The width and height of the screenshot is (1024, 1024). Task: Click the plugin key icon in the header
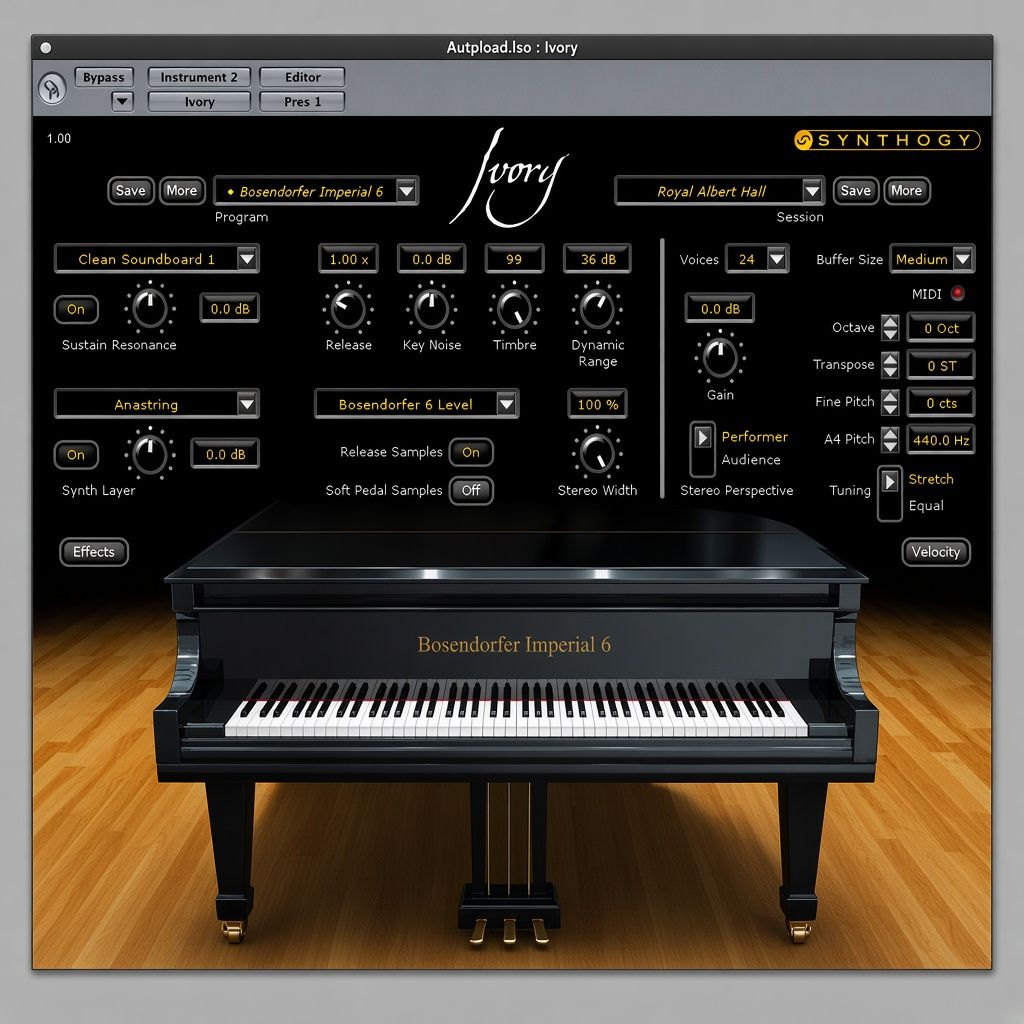52,88
